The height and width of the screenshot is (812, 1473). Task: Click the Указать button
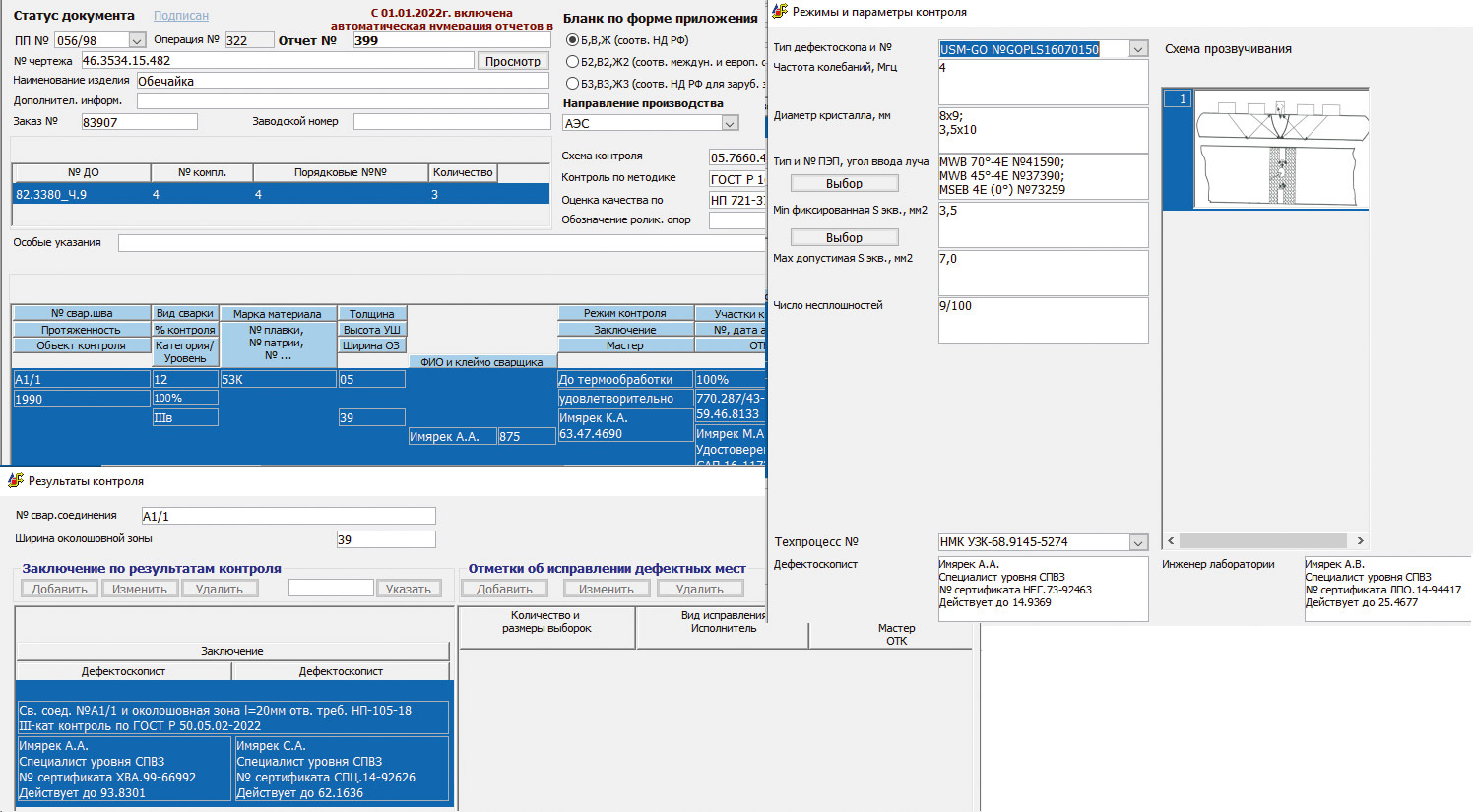(408, 589)
